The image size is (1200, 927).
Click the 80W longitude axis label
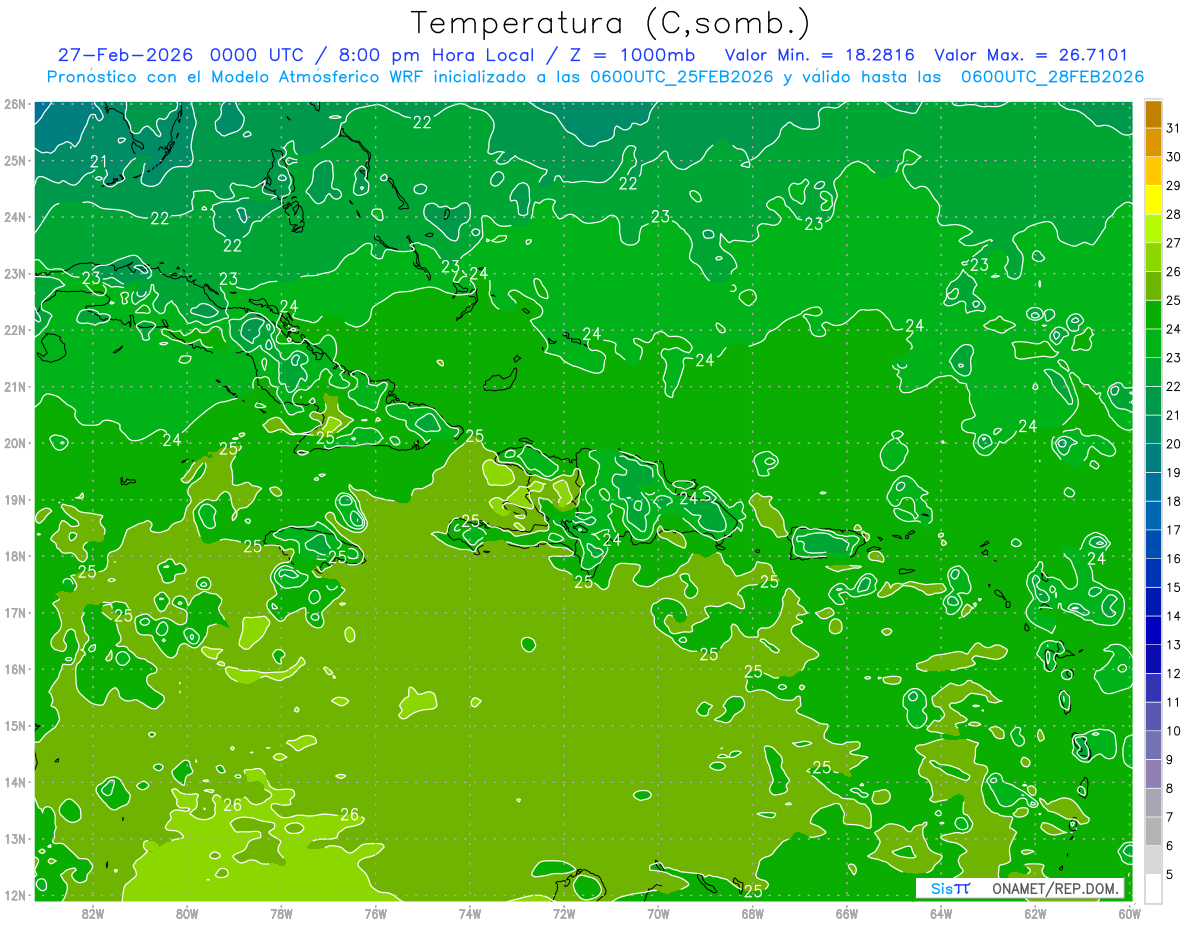(x=187, y=912)
